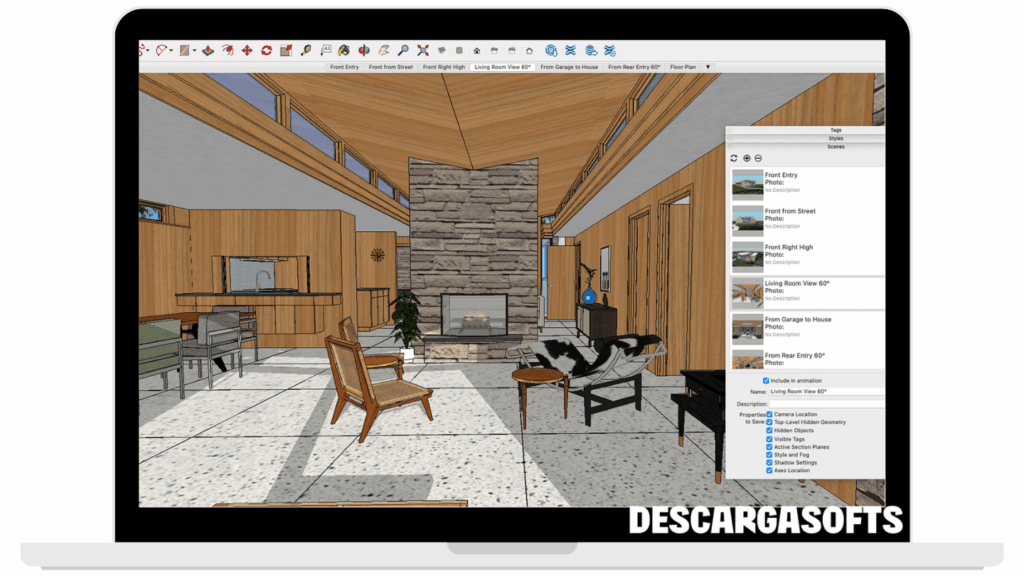Viewport: 1024px width, 576px height.
Task: Select the Zoom magnifier tool
Action: pyautogui.click(x=403, y=50)
